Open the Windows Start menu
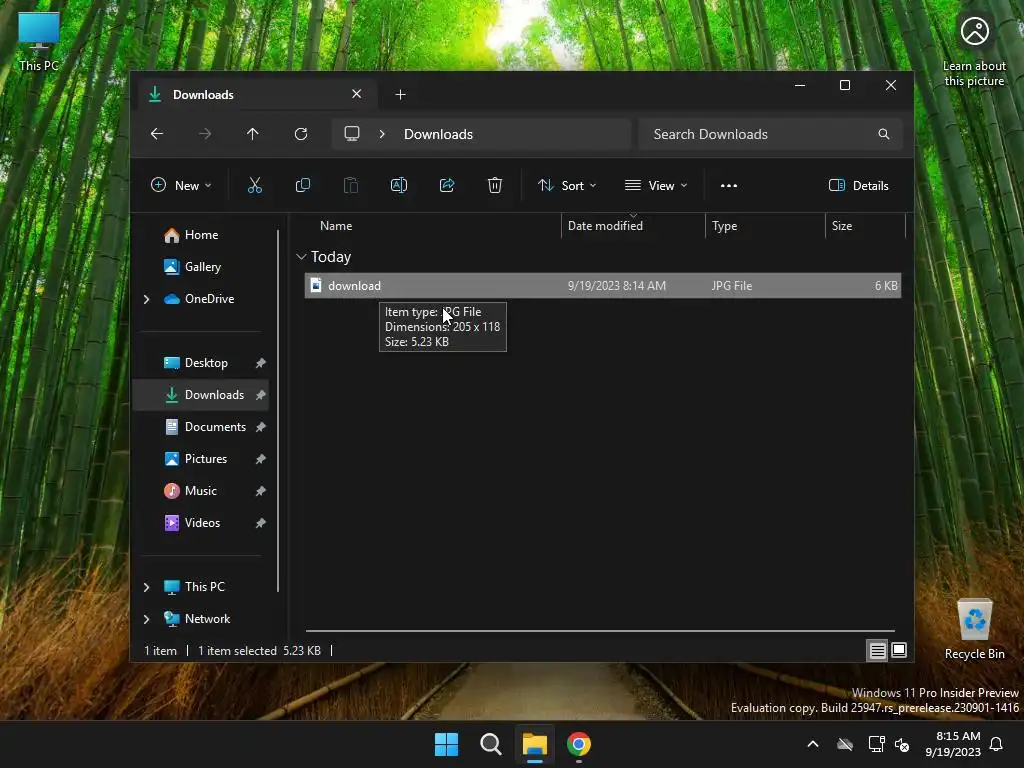 click(447, 744)
